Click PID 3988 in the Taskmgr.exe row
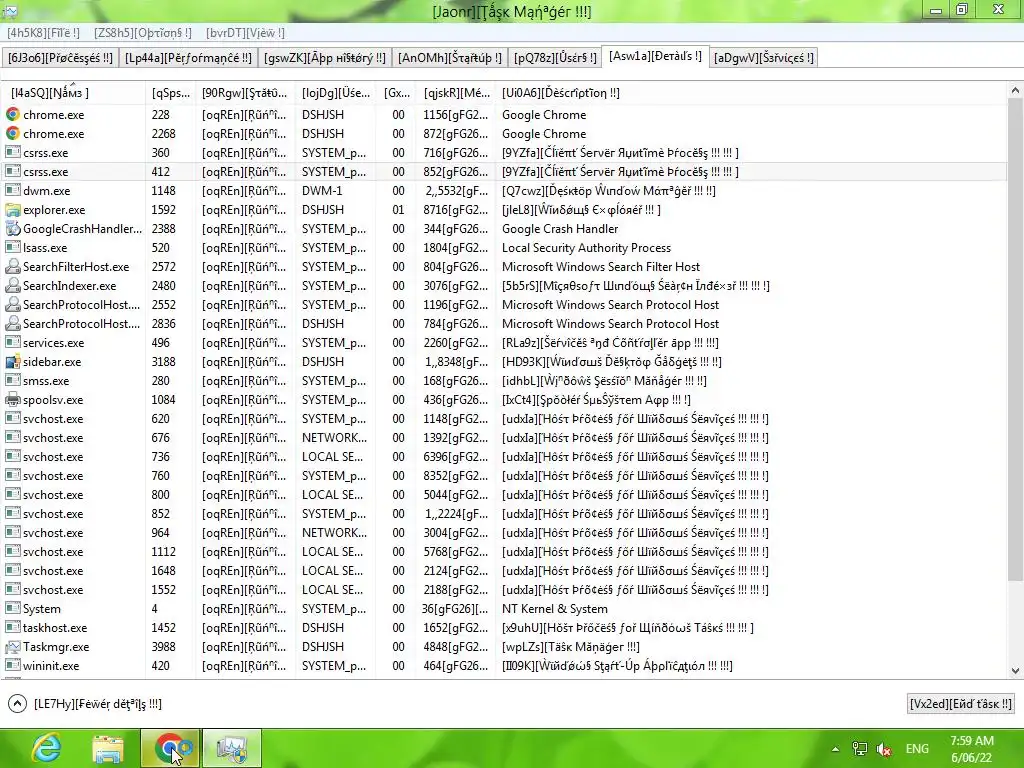Image resolution: width=1024 pixels, height=768 pixels. click(x=163, y=647)
